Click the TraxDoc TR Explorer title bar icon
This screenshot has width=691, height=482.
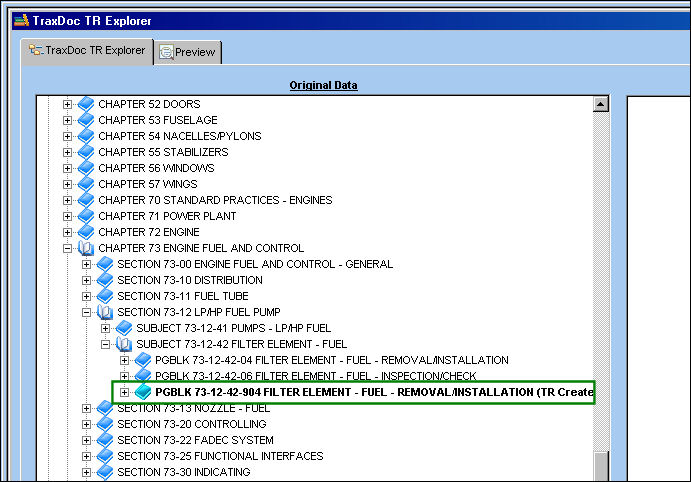point(21,20)
